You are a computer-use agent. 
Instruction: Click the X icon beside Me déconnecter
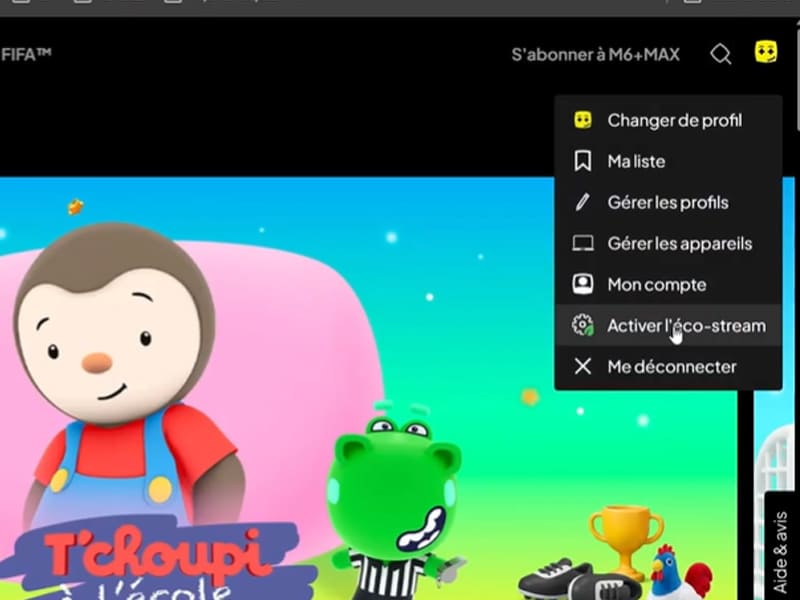pos(583,366)
